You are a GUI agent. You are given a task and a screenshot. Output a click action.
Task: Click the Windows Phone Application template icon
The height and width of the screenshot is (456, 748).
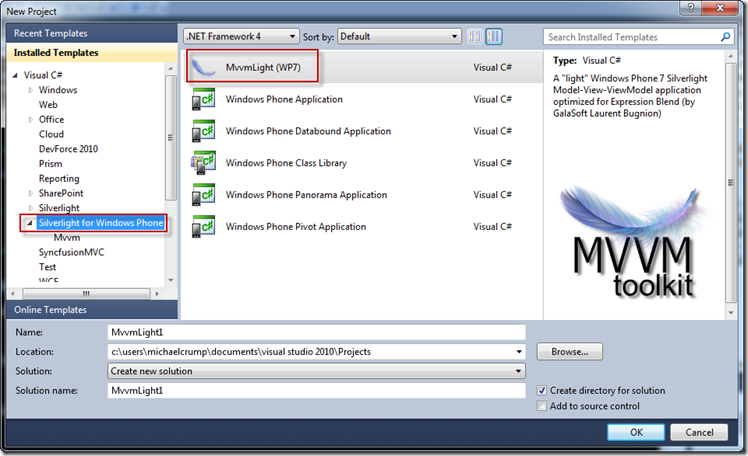(x=203, y=99)
